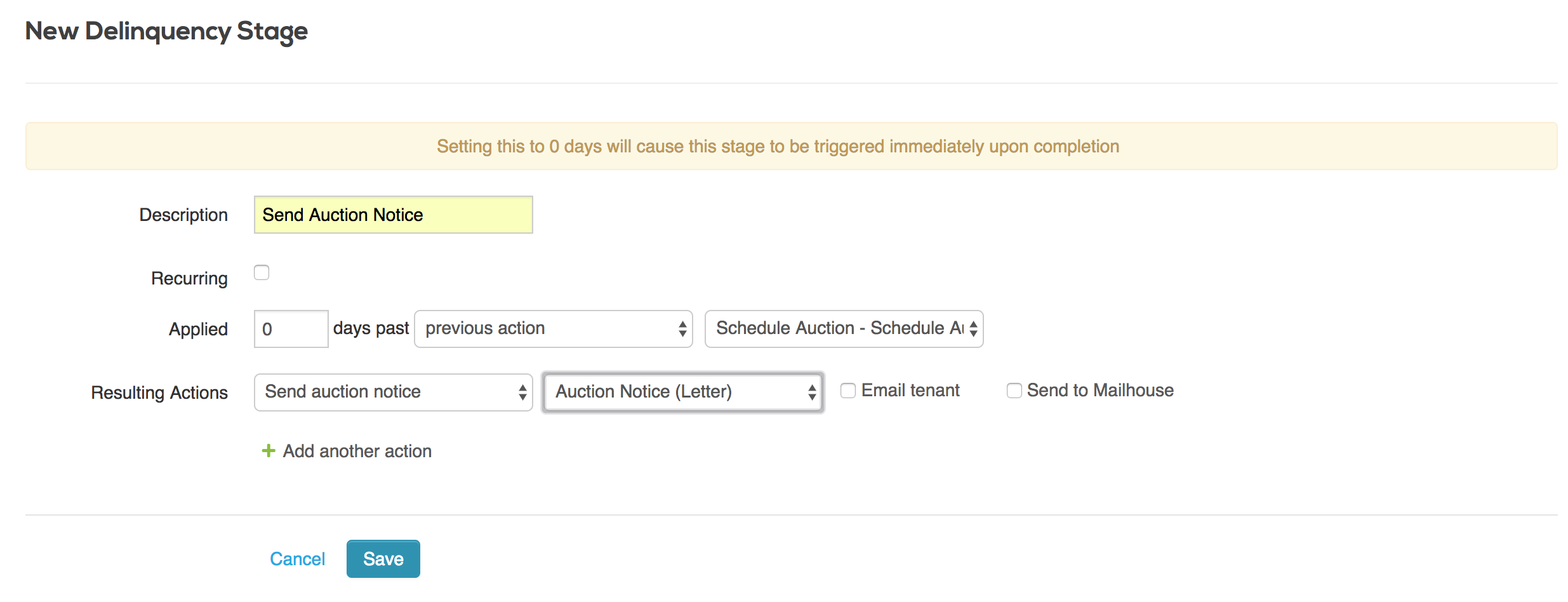
Task: Click the Cancel link
Action: click(297, 559)
